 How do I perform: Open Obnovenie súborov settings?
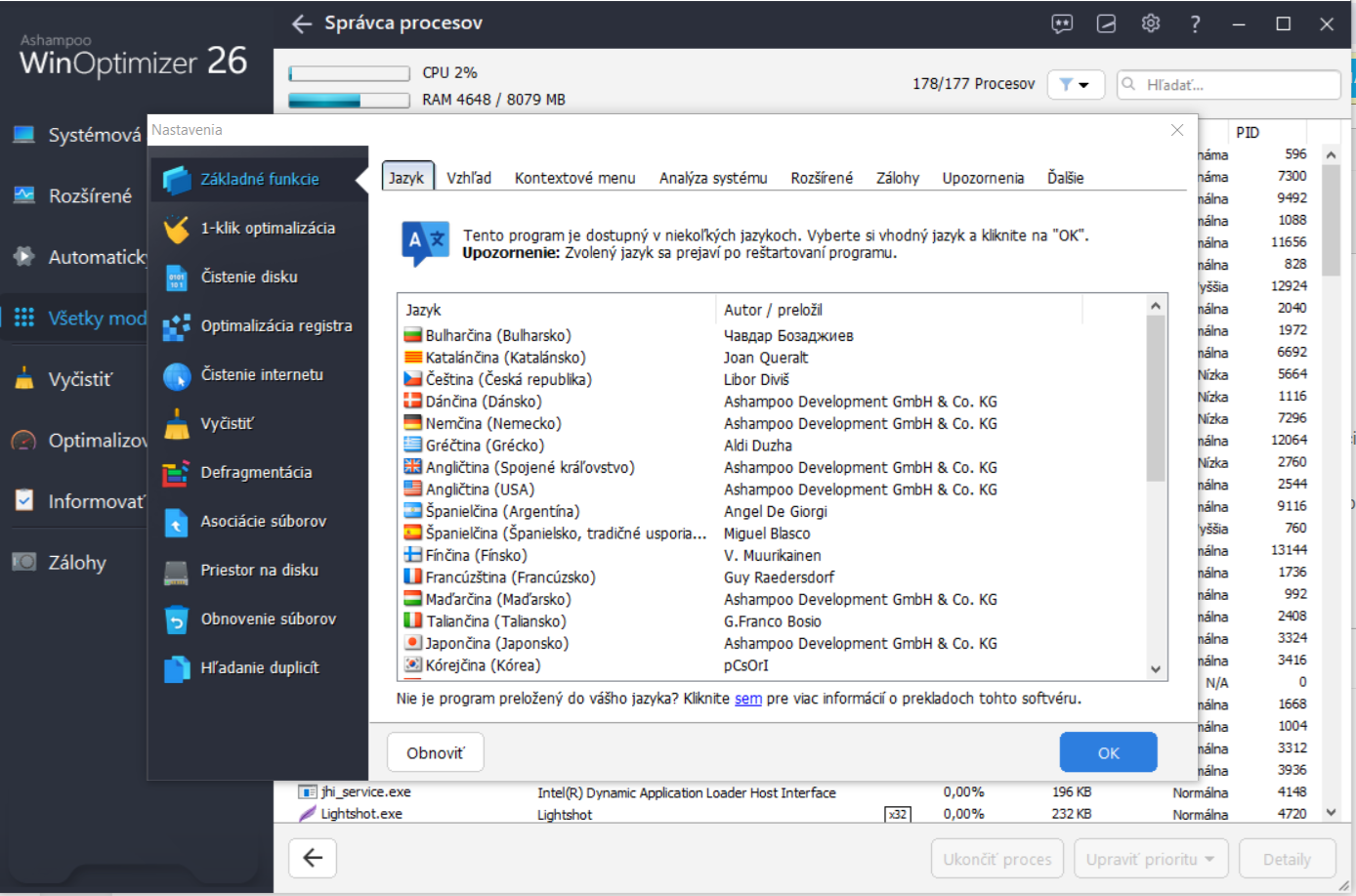[258, 619]
